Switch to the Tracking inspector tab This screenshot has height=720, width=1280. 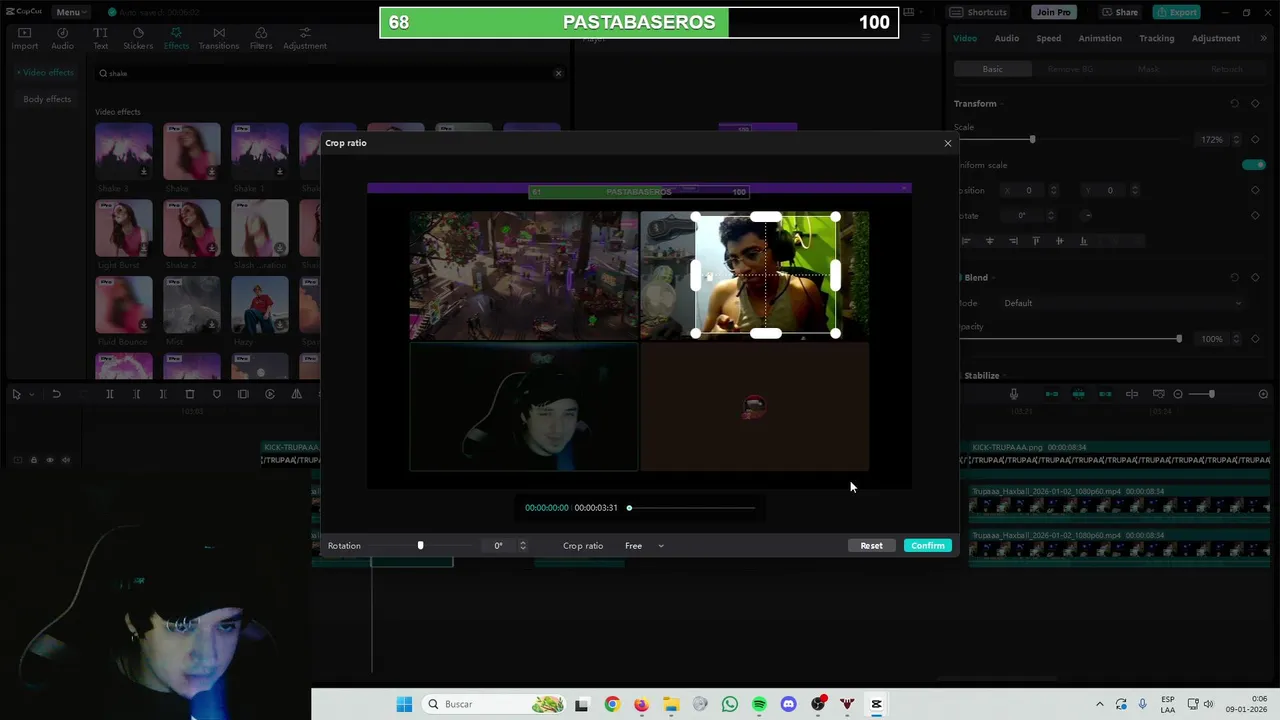[x=1157, y=38]
